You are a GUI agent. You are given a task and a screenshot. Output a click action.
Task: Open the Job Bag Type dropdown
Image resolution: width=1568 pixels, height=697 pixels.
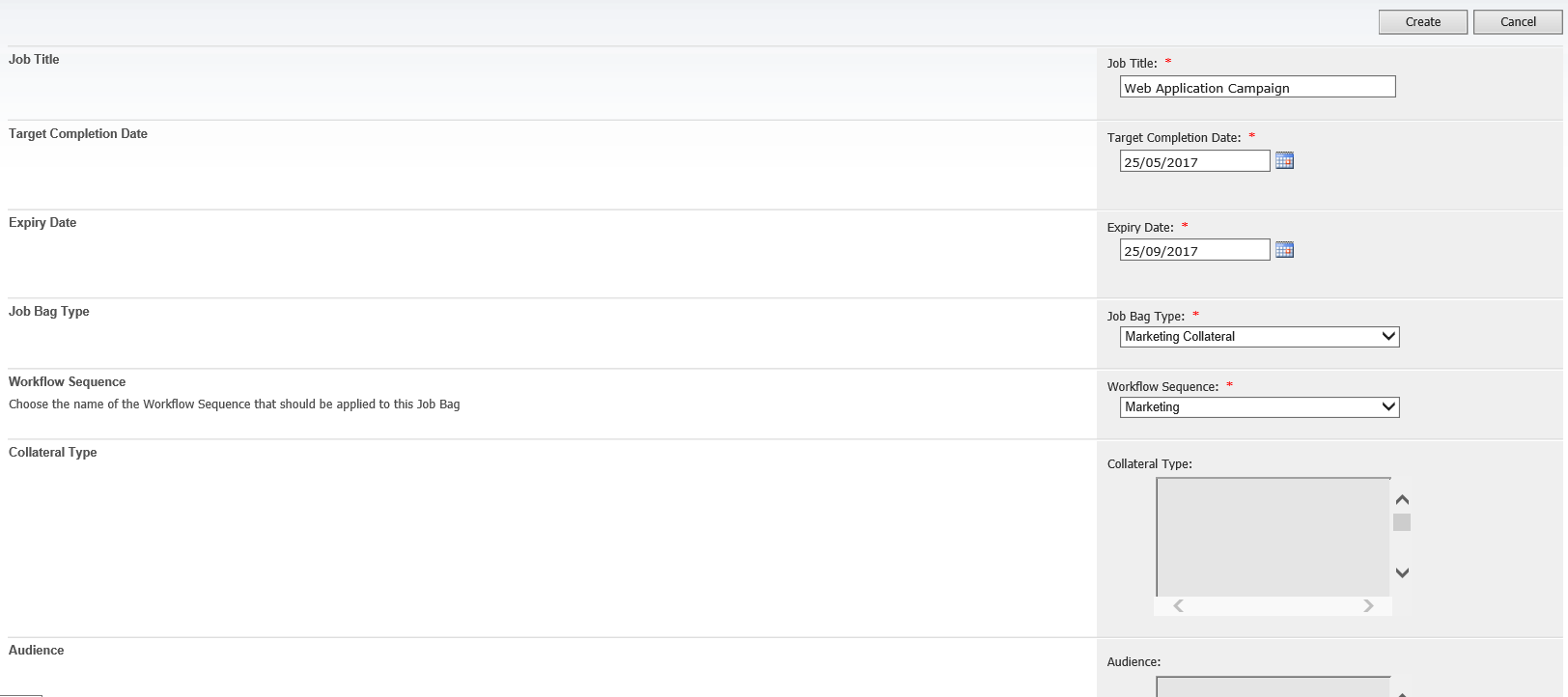tap(1260, 337)
